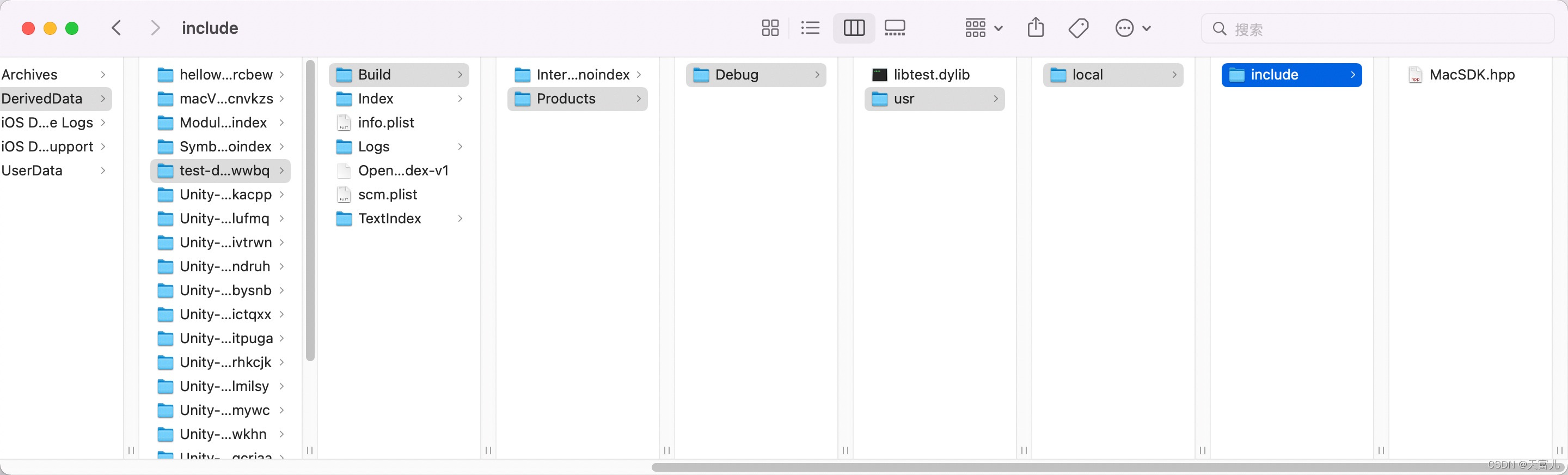Select the highlighted include folder
1568x475 pixels.
1291,75
